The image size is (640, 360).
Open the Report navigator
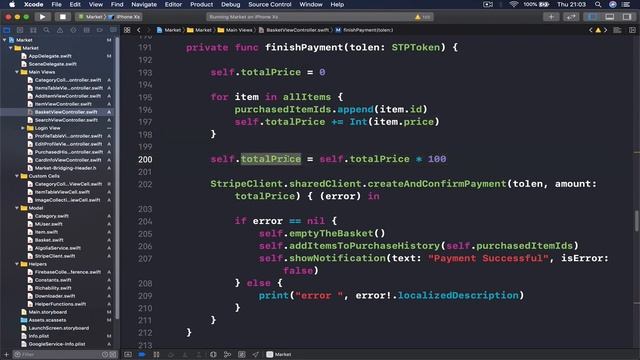(x=113, y=30)
